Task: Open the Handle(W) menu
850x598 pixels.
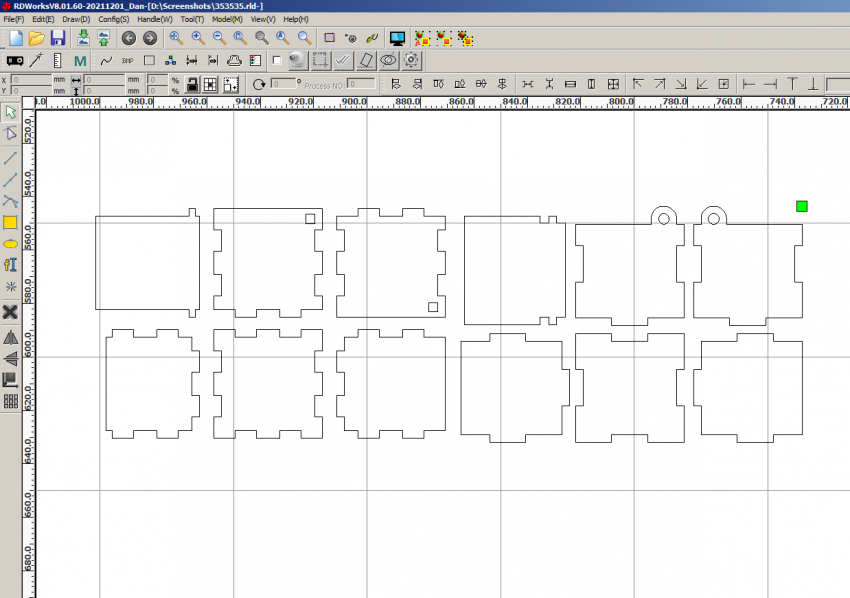Action: click(154, 19)
